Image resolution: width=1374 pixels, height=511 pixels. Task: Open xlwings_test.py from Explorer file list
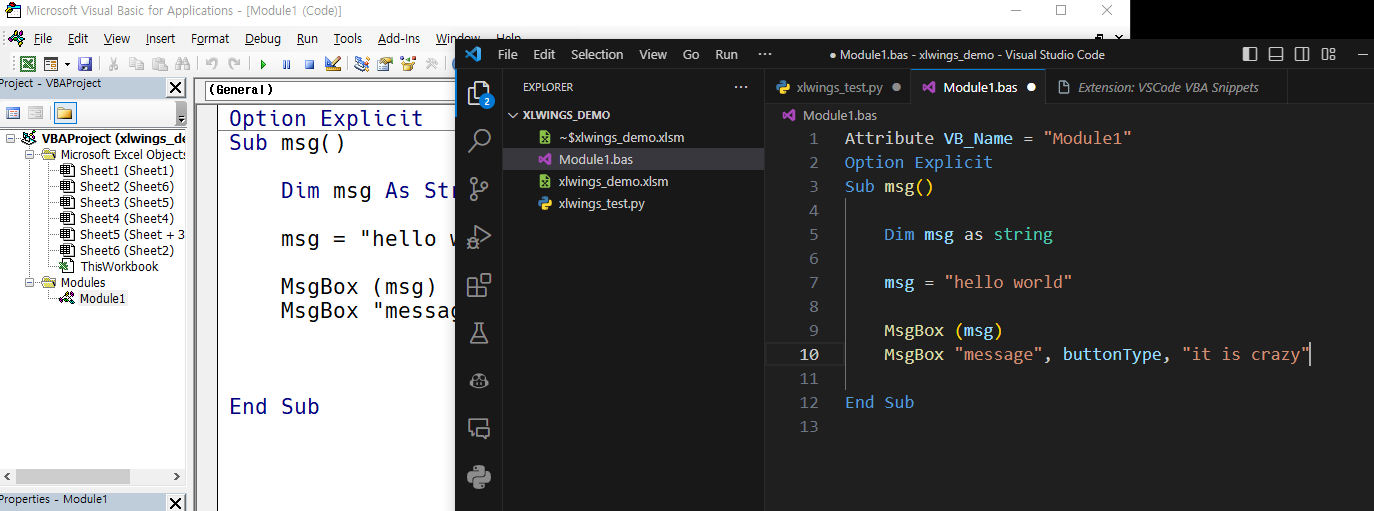coord(601,203)
